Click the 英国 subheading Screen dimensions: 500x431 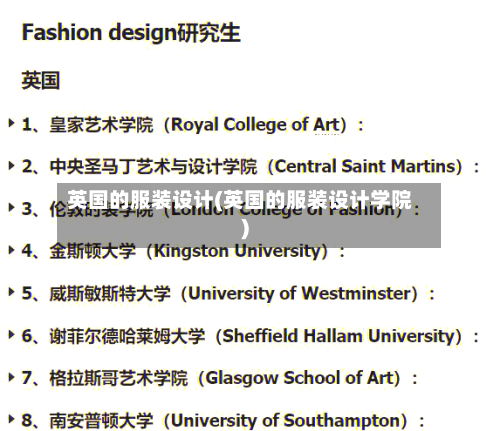coord(41,81)
